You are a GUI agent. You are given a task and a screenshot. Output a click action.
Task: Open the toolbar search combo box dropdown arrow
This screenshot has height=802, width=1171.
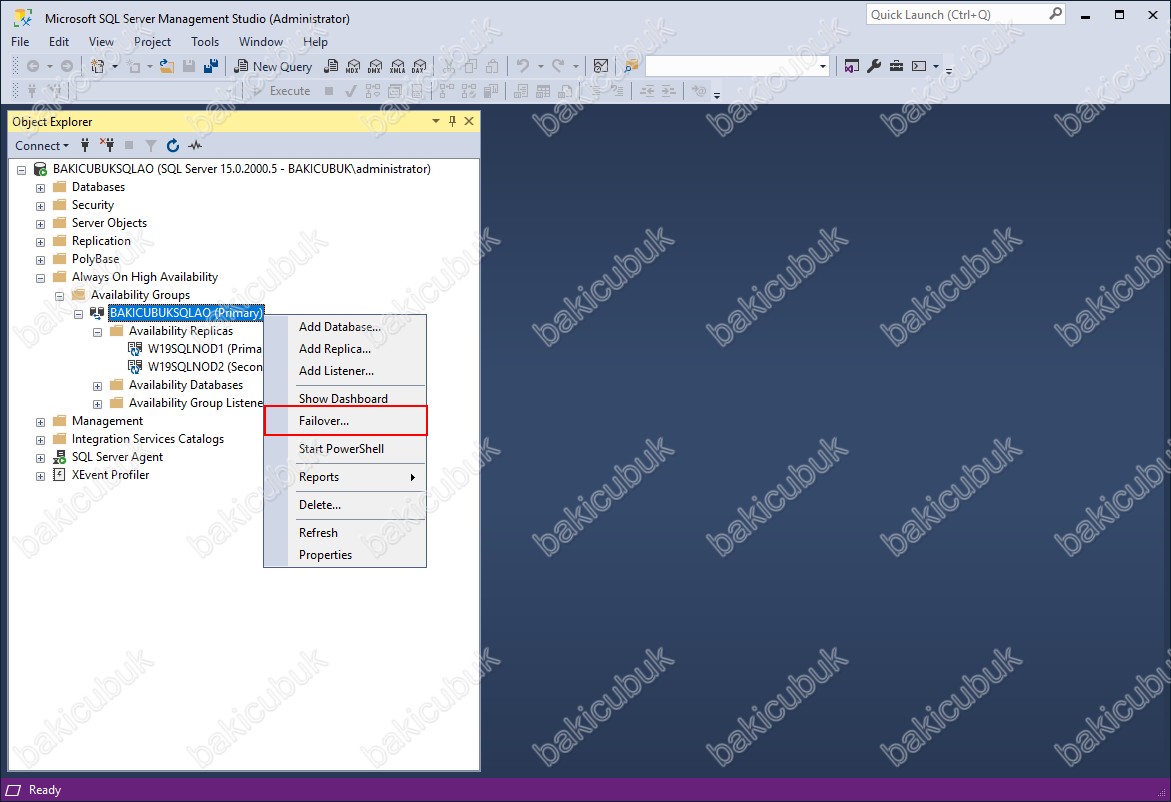[823, 66]
